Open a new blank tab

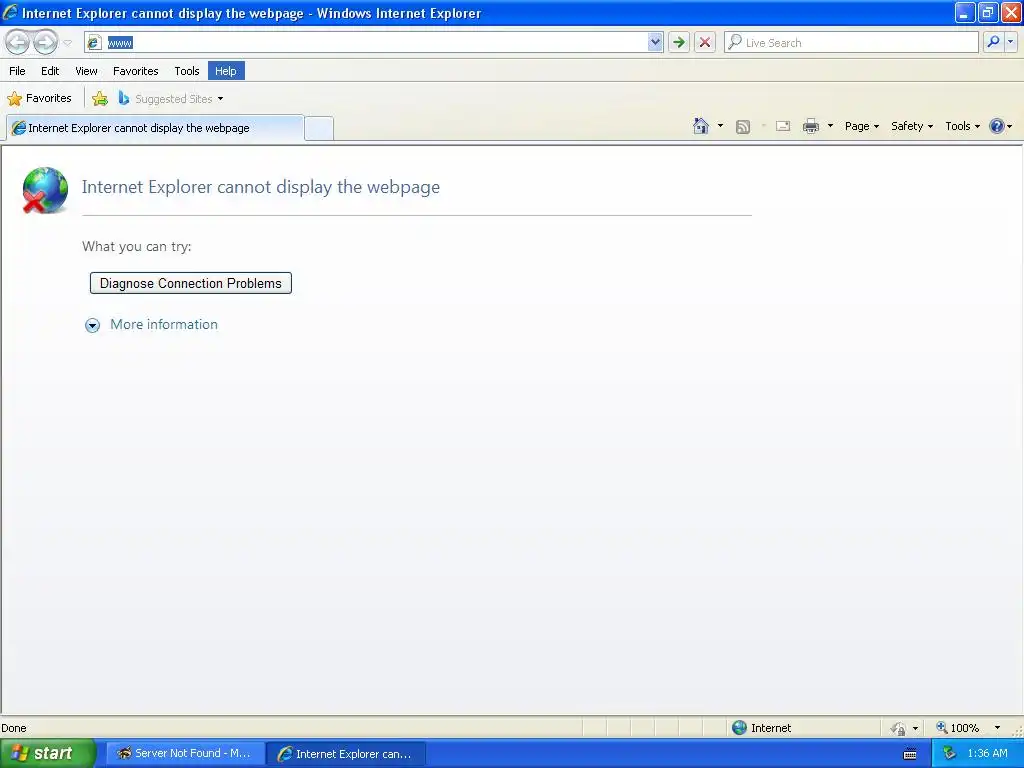tap(319, 128)
